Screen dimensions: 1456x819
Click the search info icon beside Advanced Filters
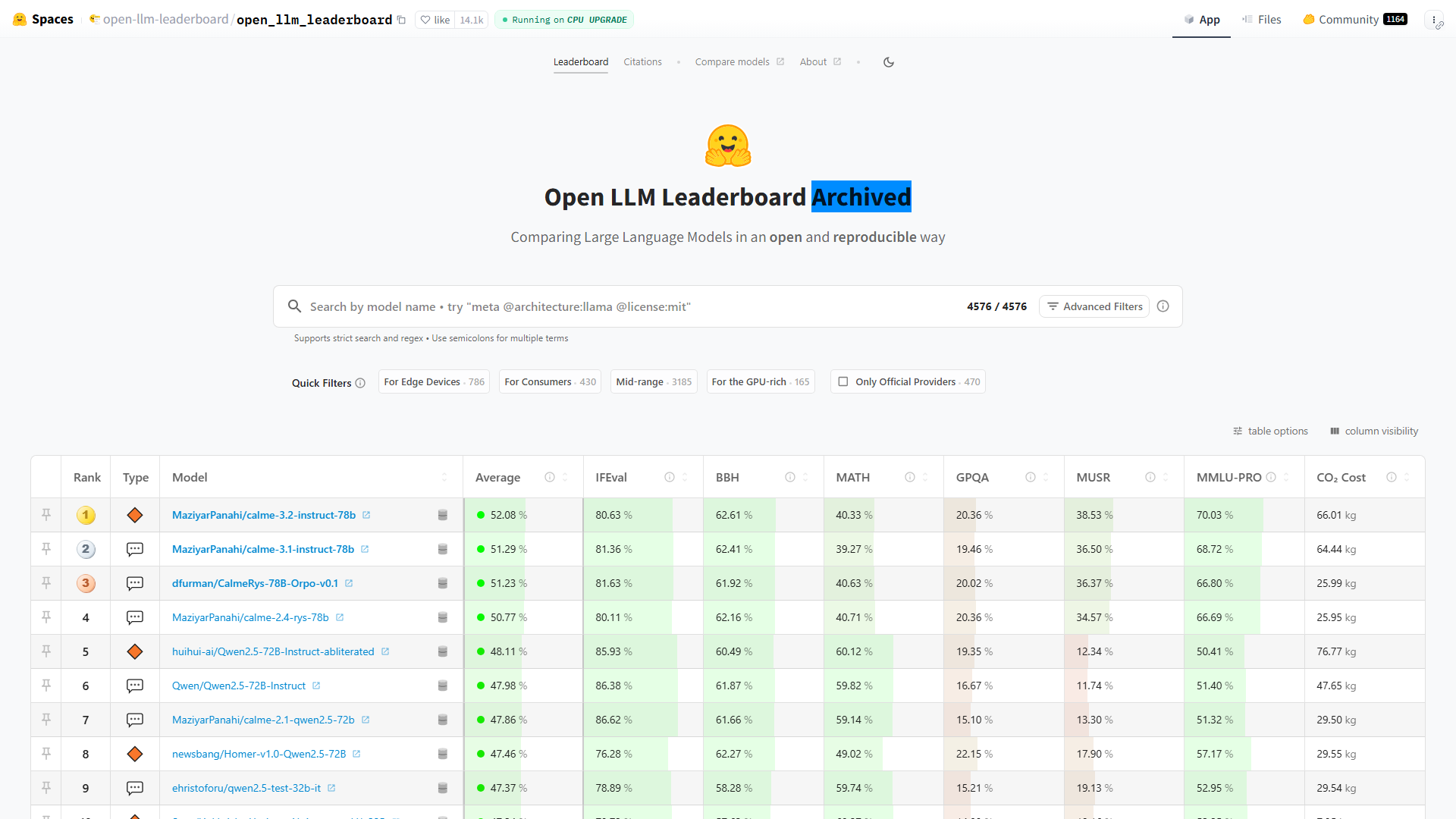click(1163, 306)
